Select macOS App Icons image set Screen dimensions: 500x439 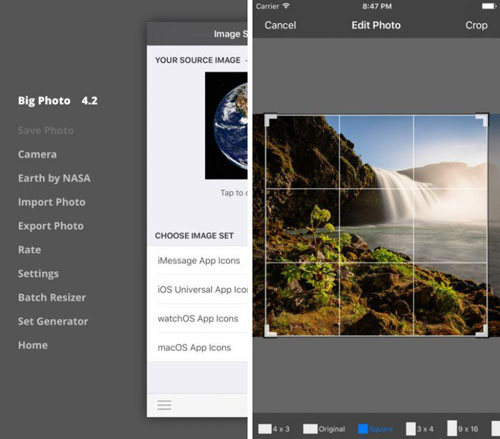(198, 347)
